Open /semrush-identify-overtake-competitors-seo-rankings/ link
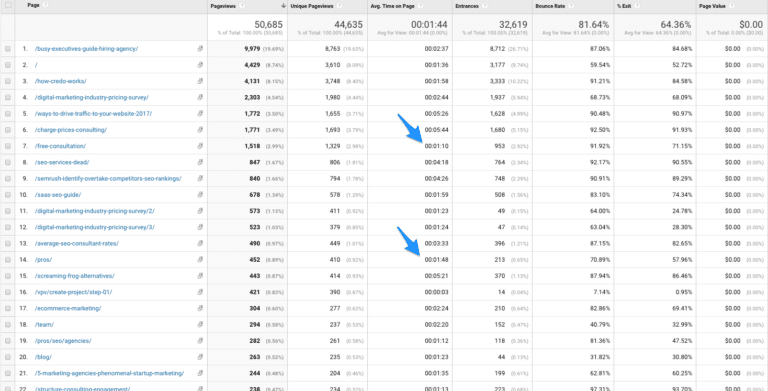 tap(108, 178)
